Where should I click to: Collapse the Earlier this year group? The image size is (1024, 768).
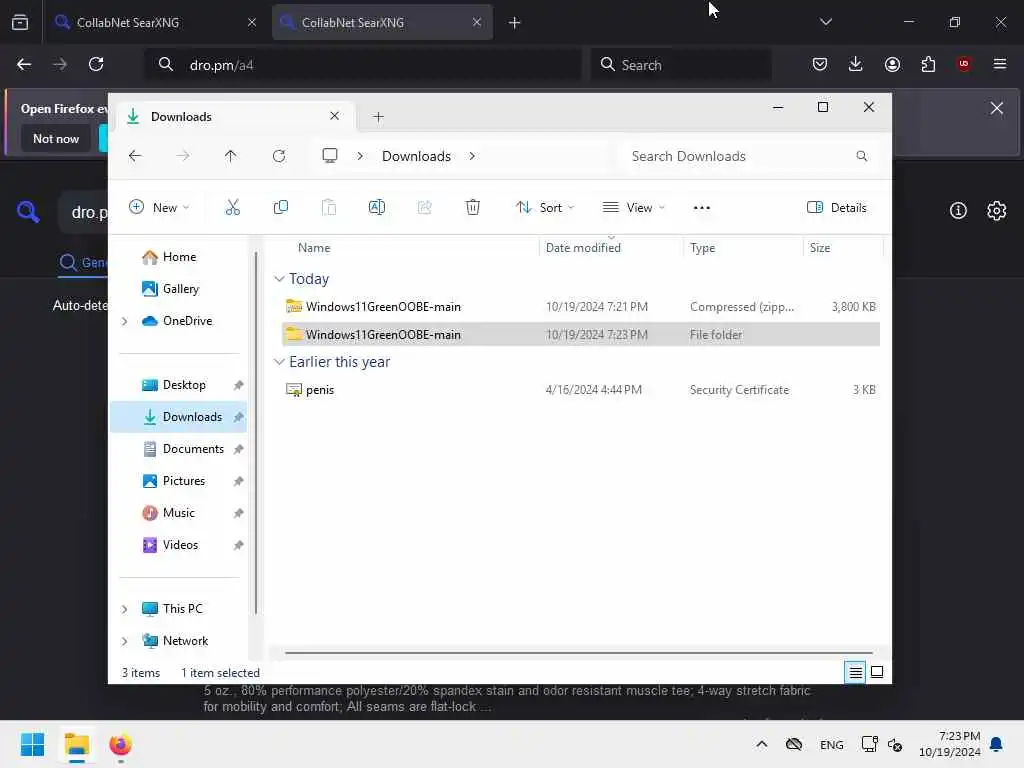[280, 362]
